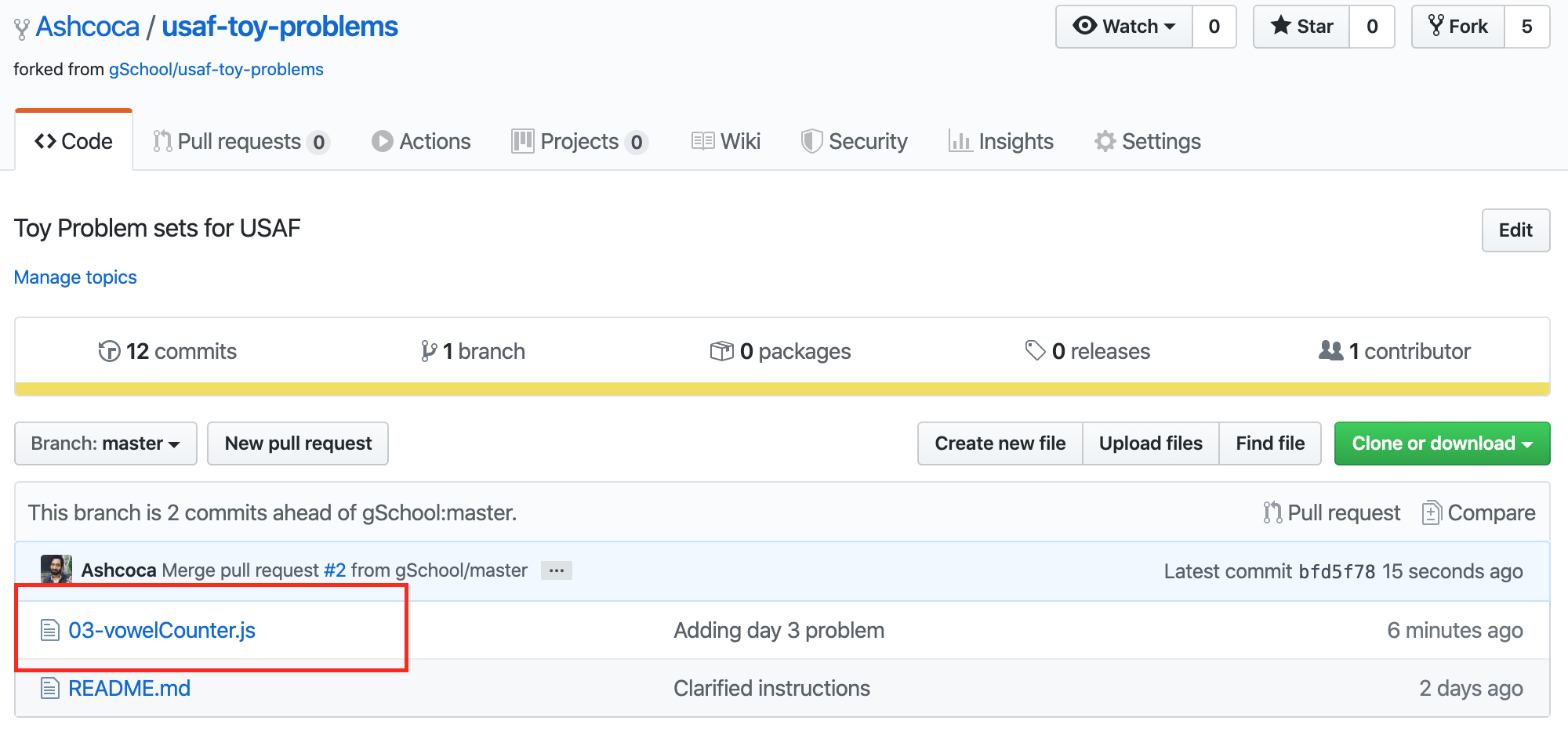Viewport: 1568px width, 735px height.
Task: Expand the Branch: master selector
Action: tap(106, 444)
